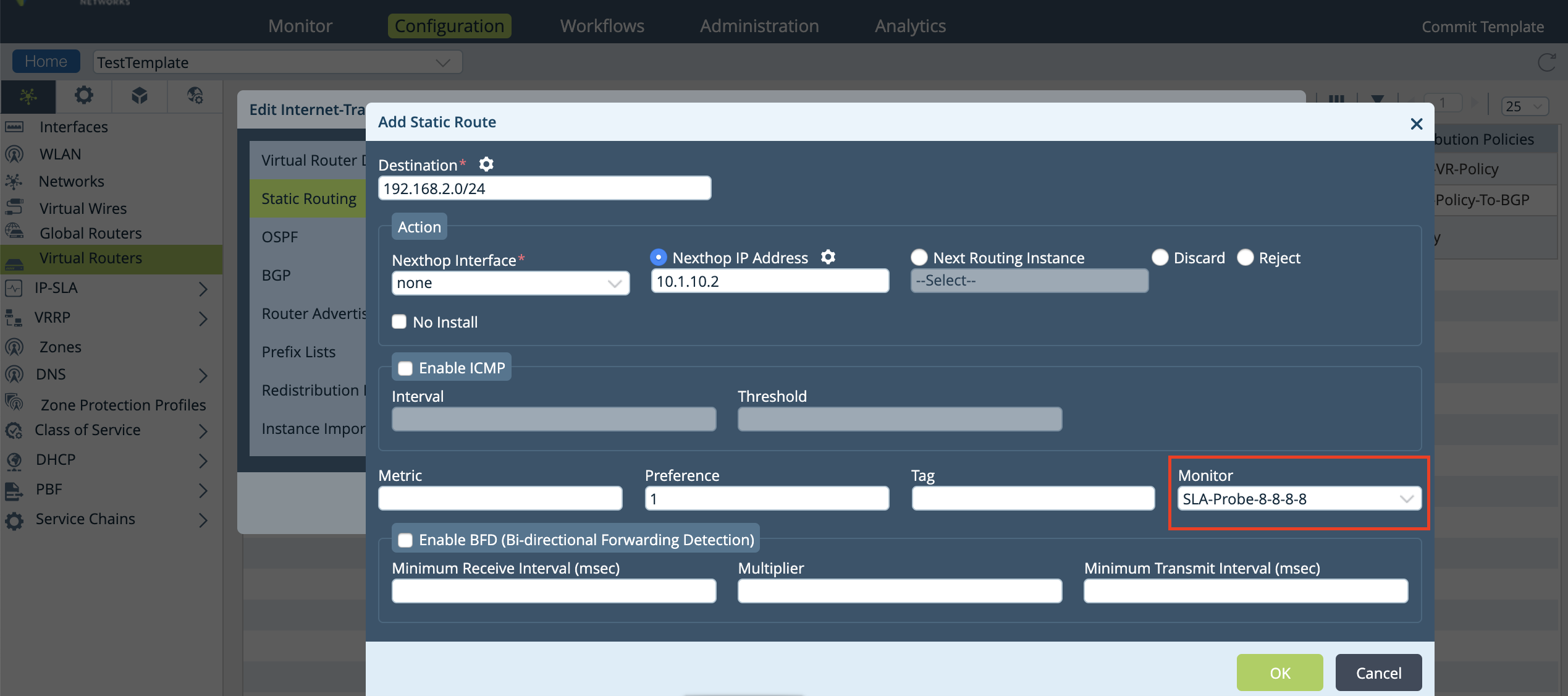Click the gear icon beside Destination label
This screenshot has width=1568, height=696.
486,164
